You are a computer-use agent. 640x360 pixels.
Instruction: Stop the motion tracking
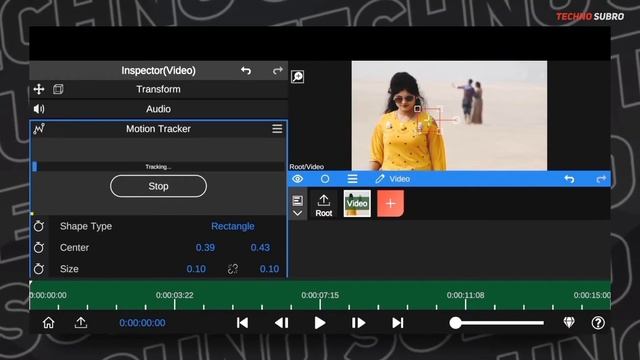pos(158,186)
